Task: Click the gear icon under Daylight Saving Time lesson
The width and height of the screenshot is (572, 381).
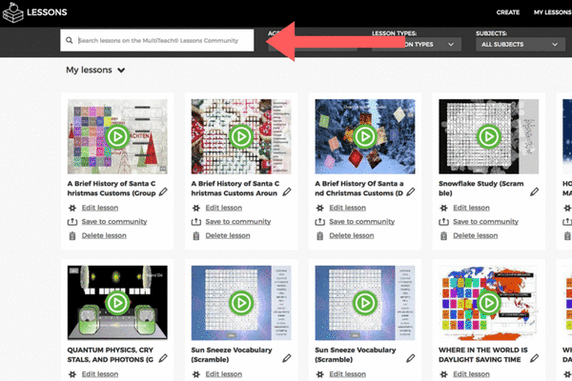Action: click(444, 374)
